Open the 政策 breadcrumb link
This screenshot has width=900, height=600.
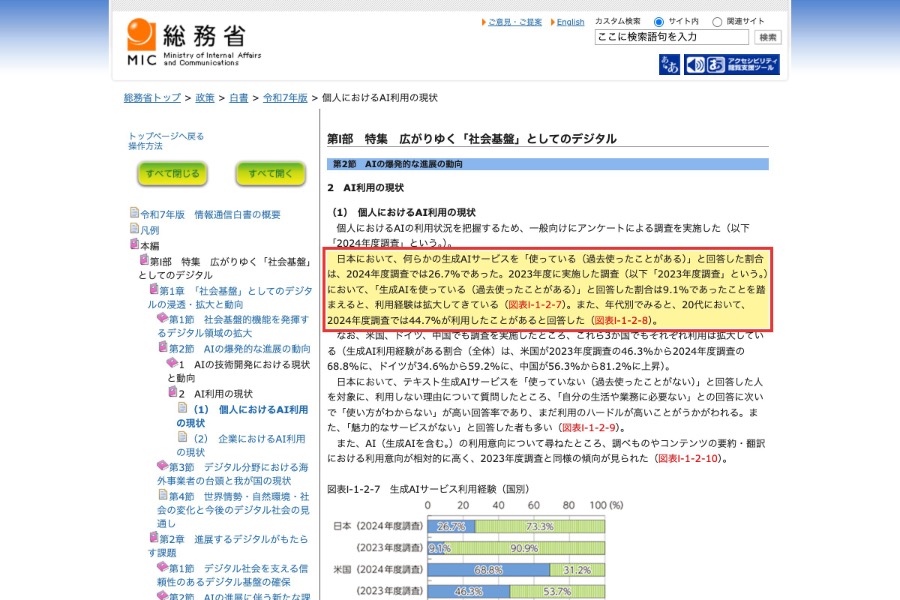click(205, 98)
